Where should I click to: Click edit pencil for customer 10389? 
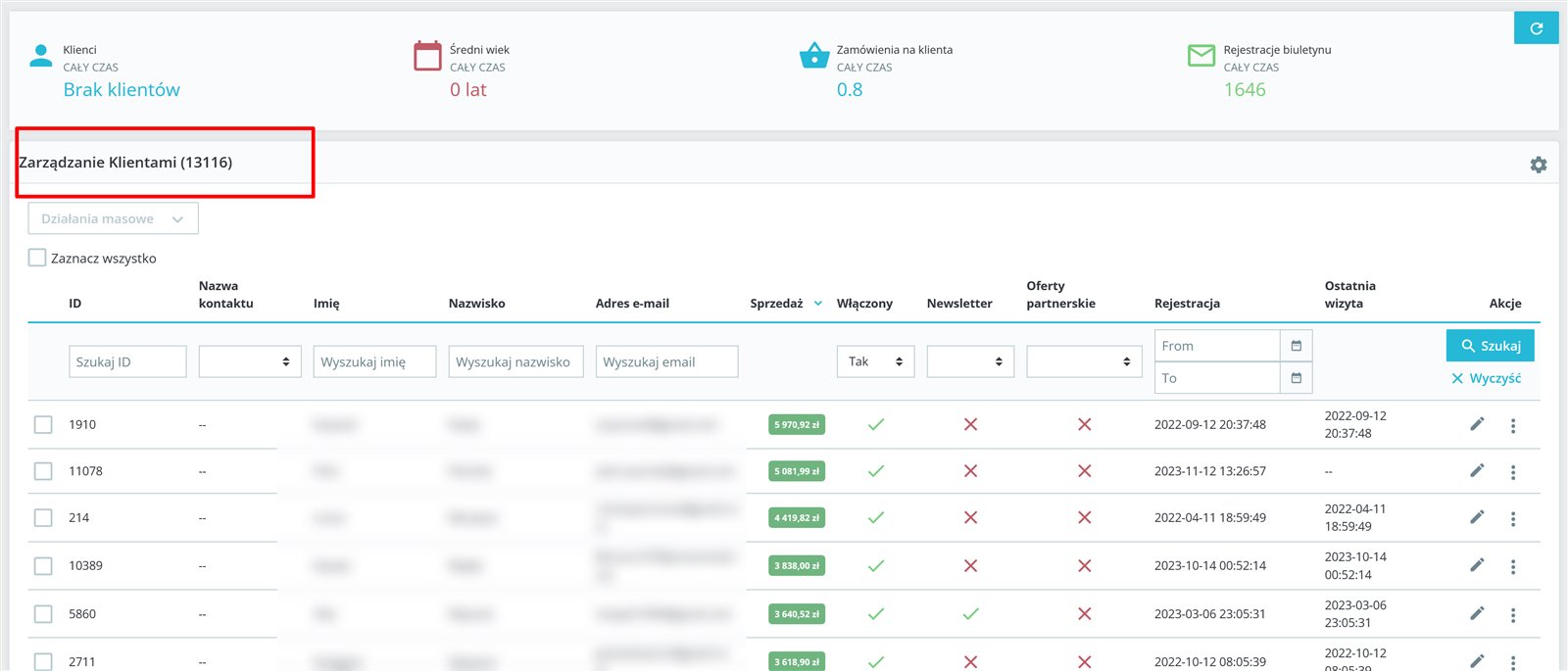click(x=1477, y=565)
